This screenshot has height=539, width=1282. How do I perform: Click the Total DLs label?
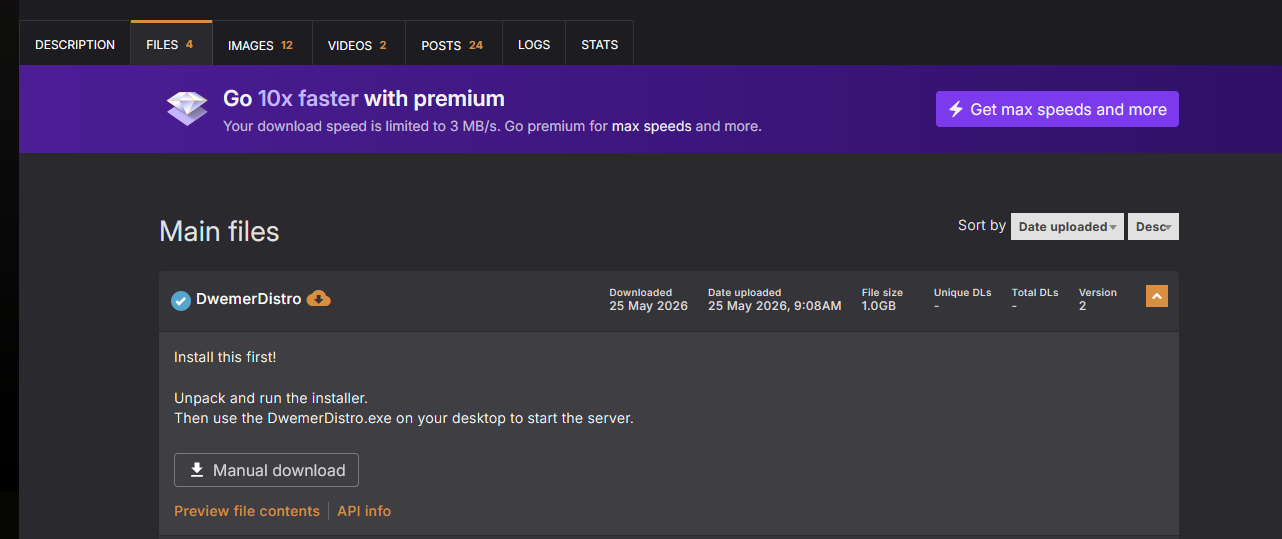[1035, 293]
